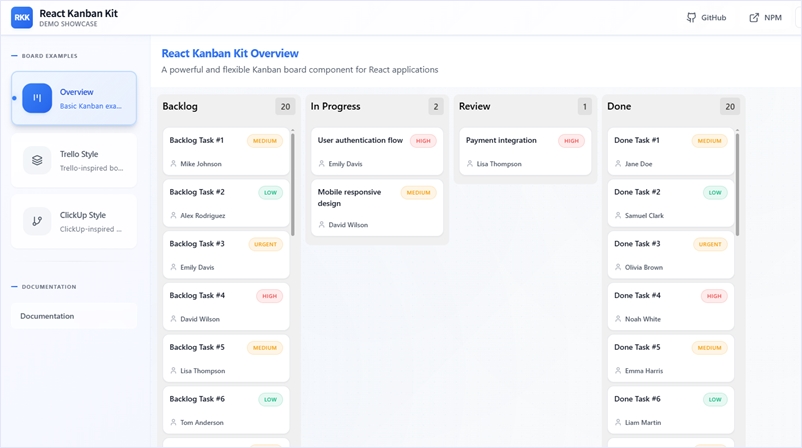Click the Backlog column count badge
Screen dimensions: 802x448
coord(285,106)
